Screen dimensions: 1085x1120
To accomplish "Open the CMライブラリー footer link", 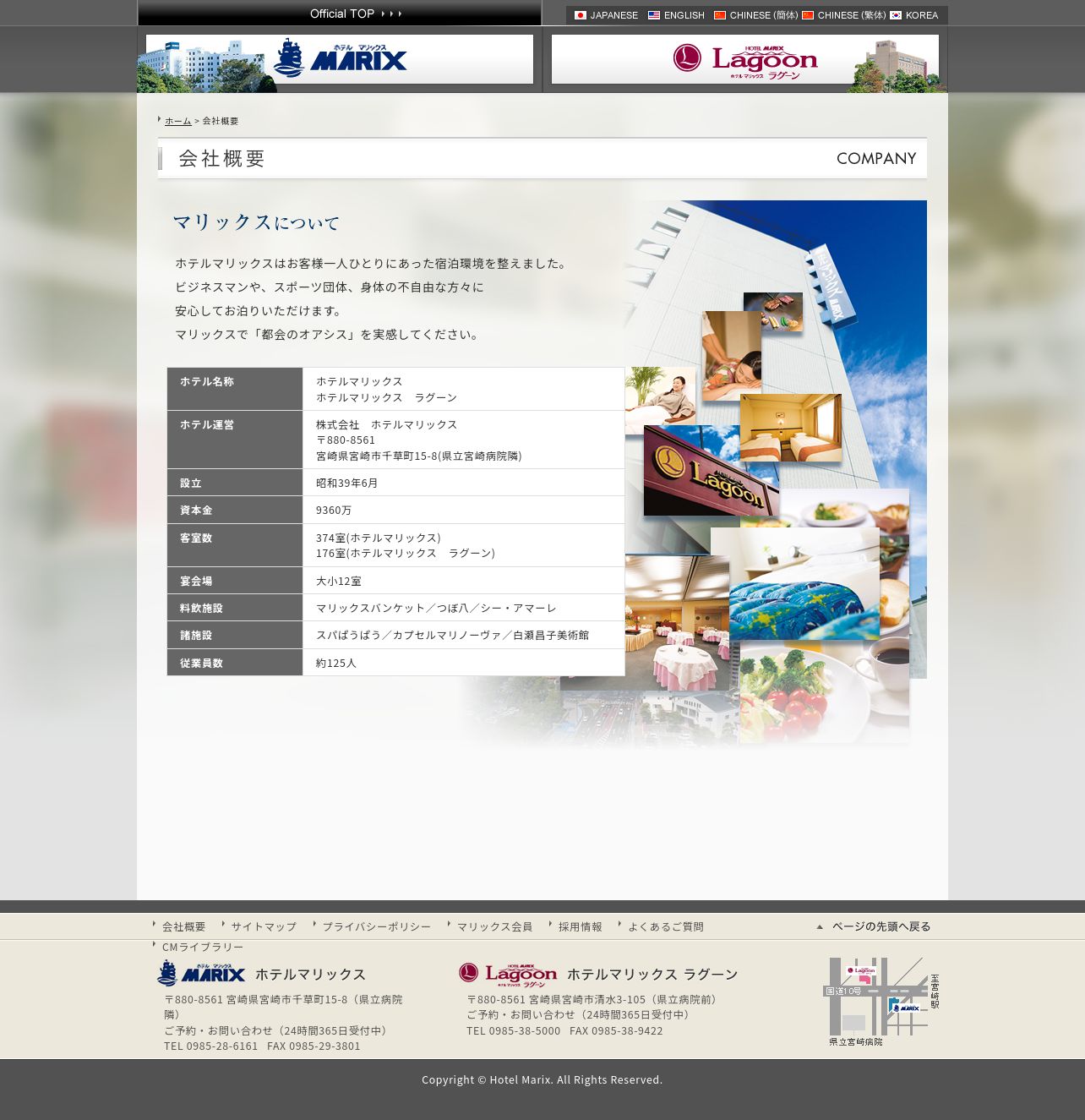I will click(x=203, y=947).
